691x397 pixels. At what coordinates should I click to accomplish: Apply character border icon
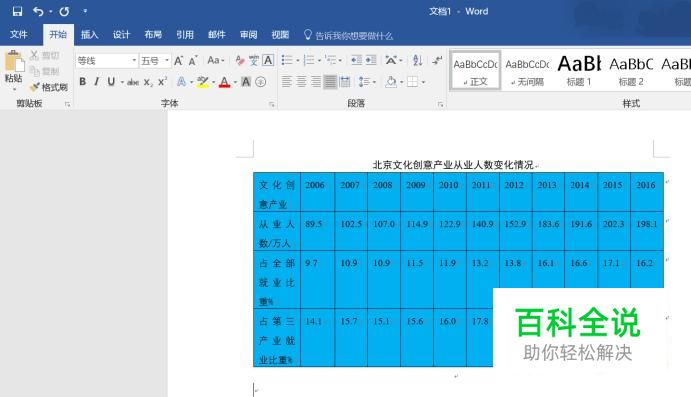[268, 60]
